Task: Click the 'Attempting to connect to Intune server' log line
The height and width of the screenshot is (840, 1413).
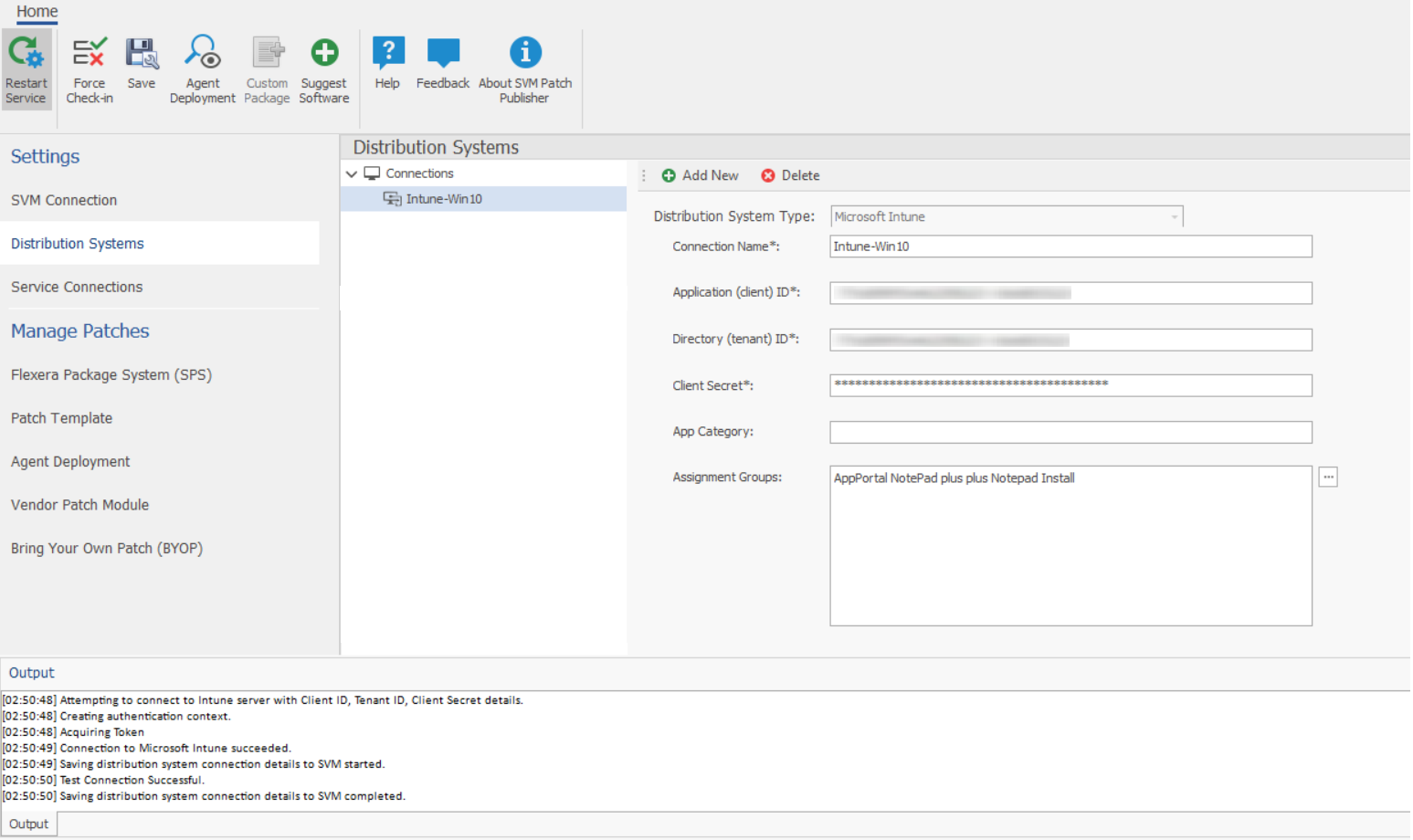Action: [263, 700]
